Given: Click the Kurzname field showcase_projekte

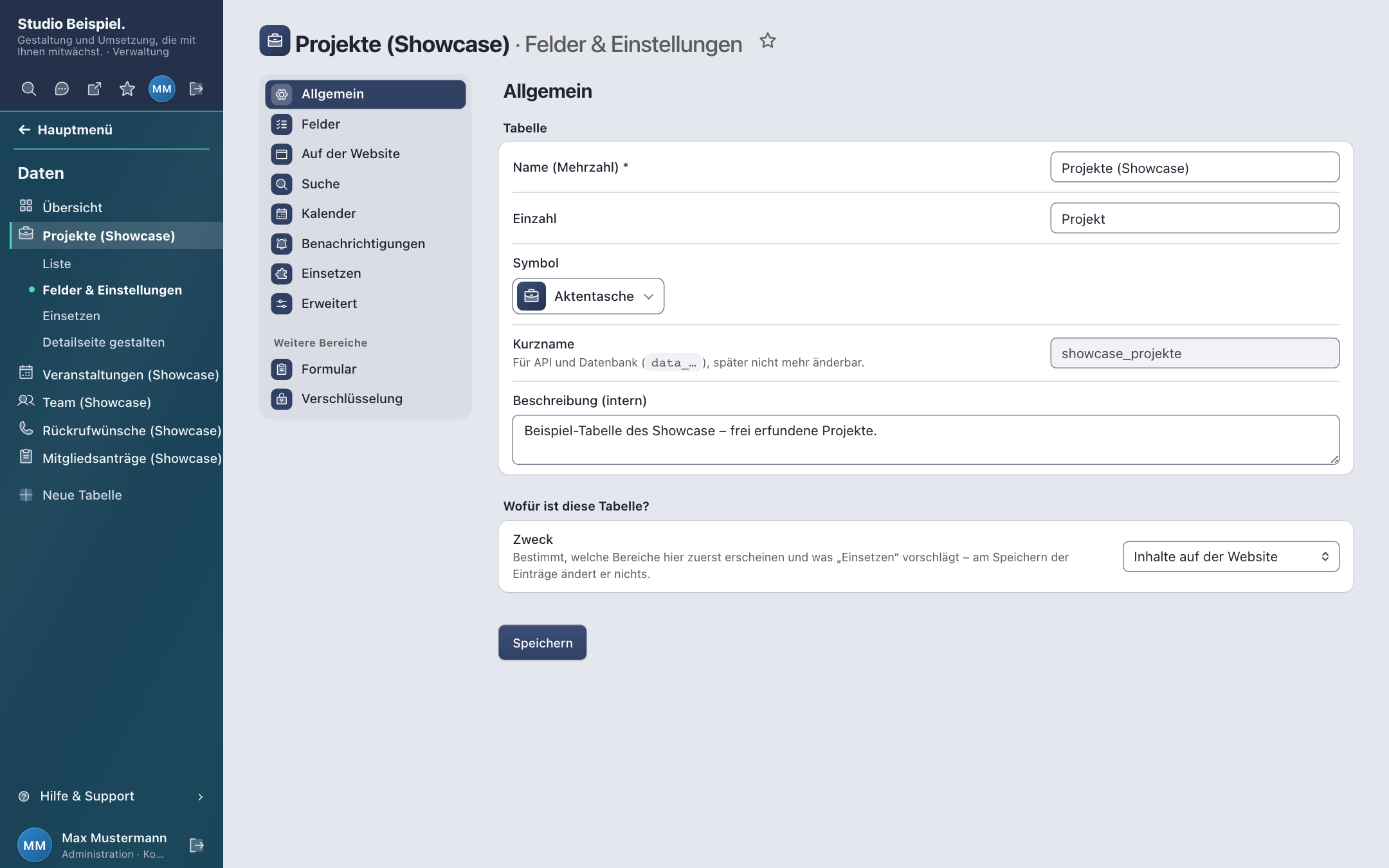Looking at the screenshot, I should tap(1194, 353).
